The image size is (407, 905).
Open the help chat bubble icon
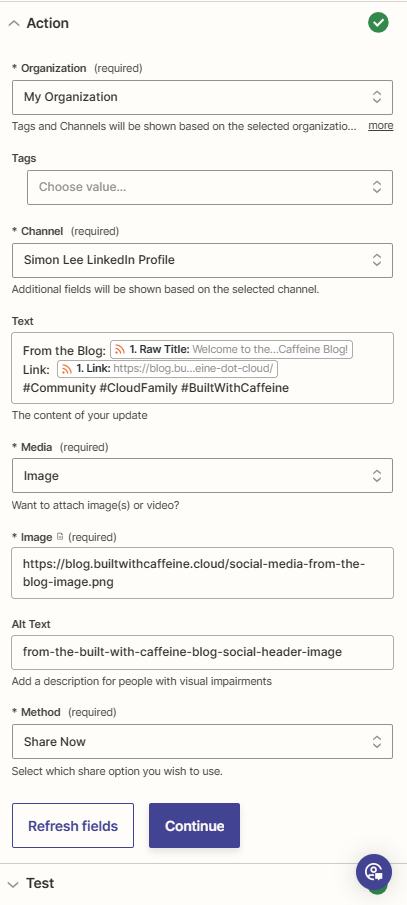click(374, 872)
